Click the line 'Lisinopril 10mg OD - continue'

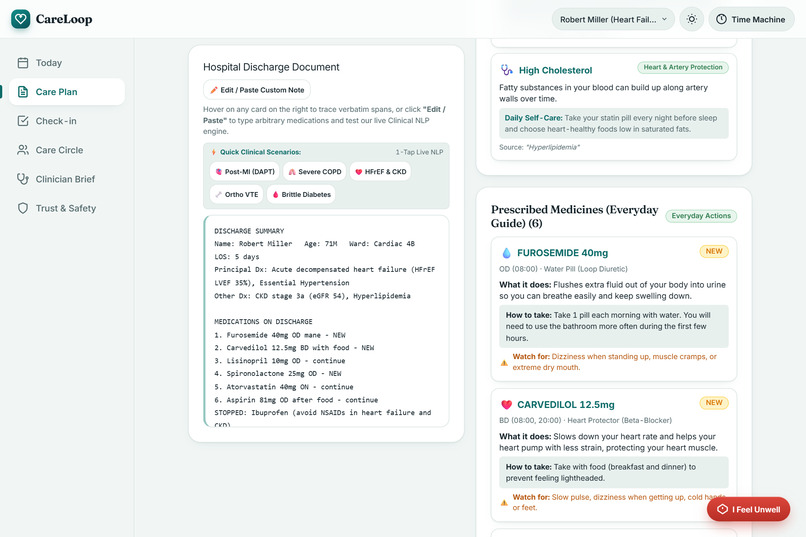click(x=280, y=361)
